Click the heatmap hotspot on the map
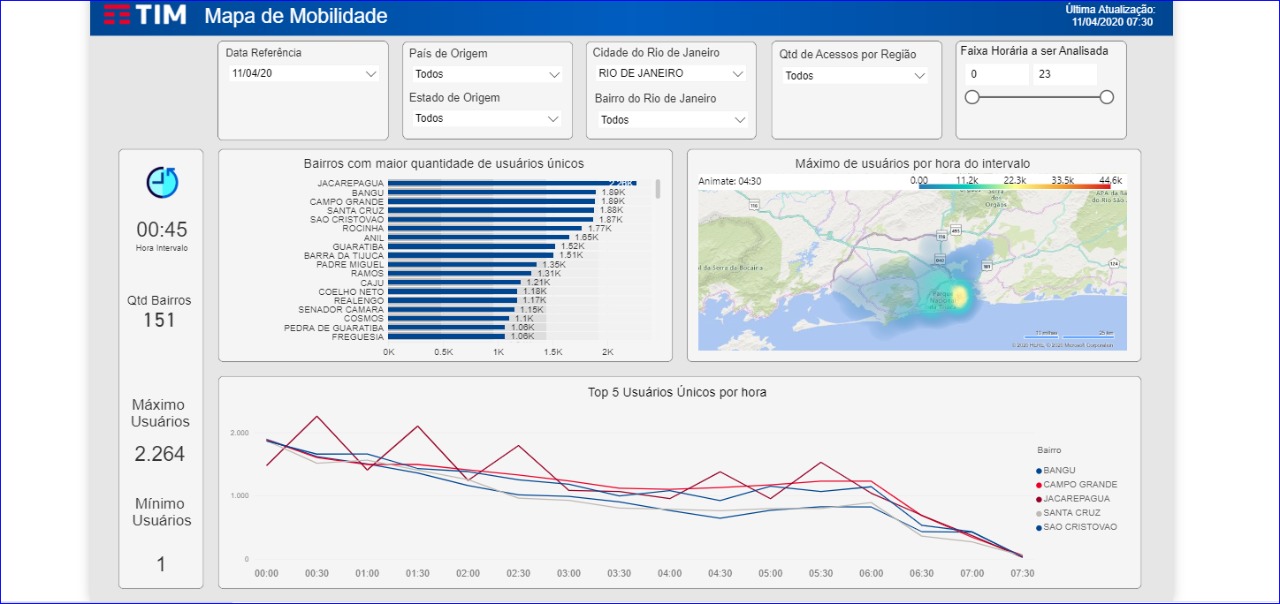Screen dimensions: 1280x604 pos(960,296)
